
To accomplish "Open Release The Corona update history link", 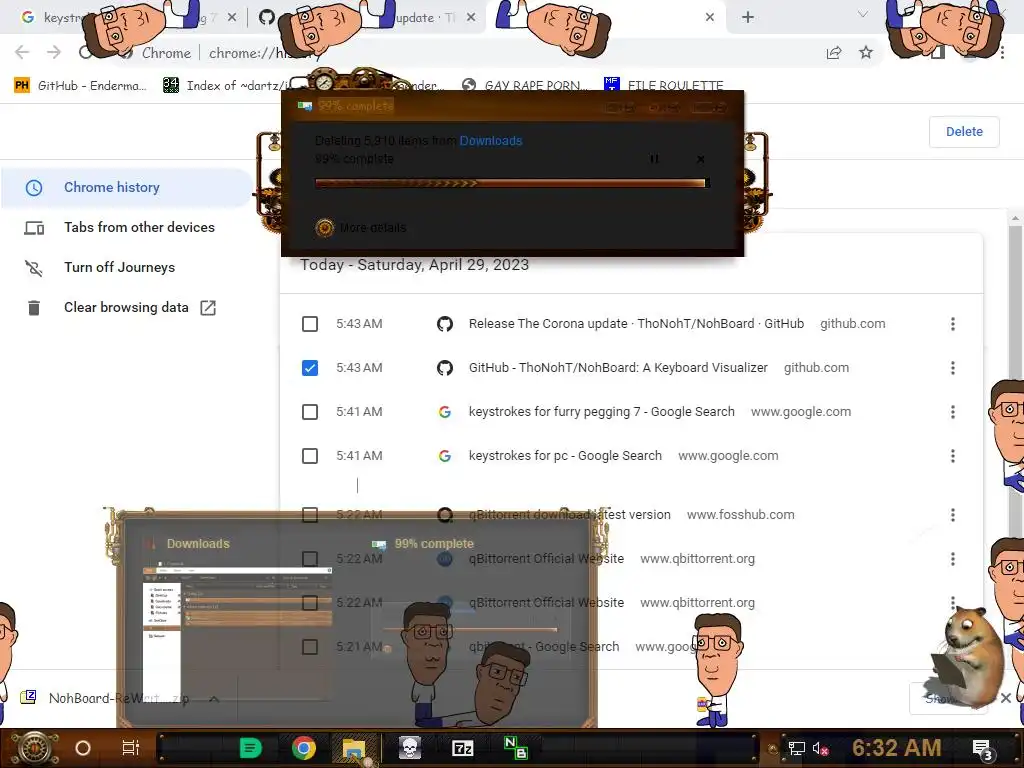I will point(636,324).
